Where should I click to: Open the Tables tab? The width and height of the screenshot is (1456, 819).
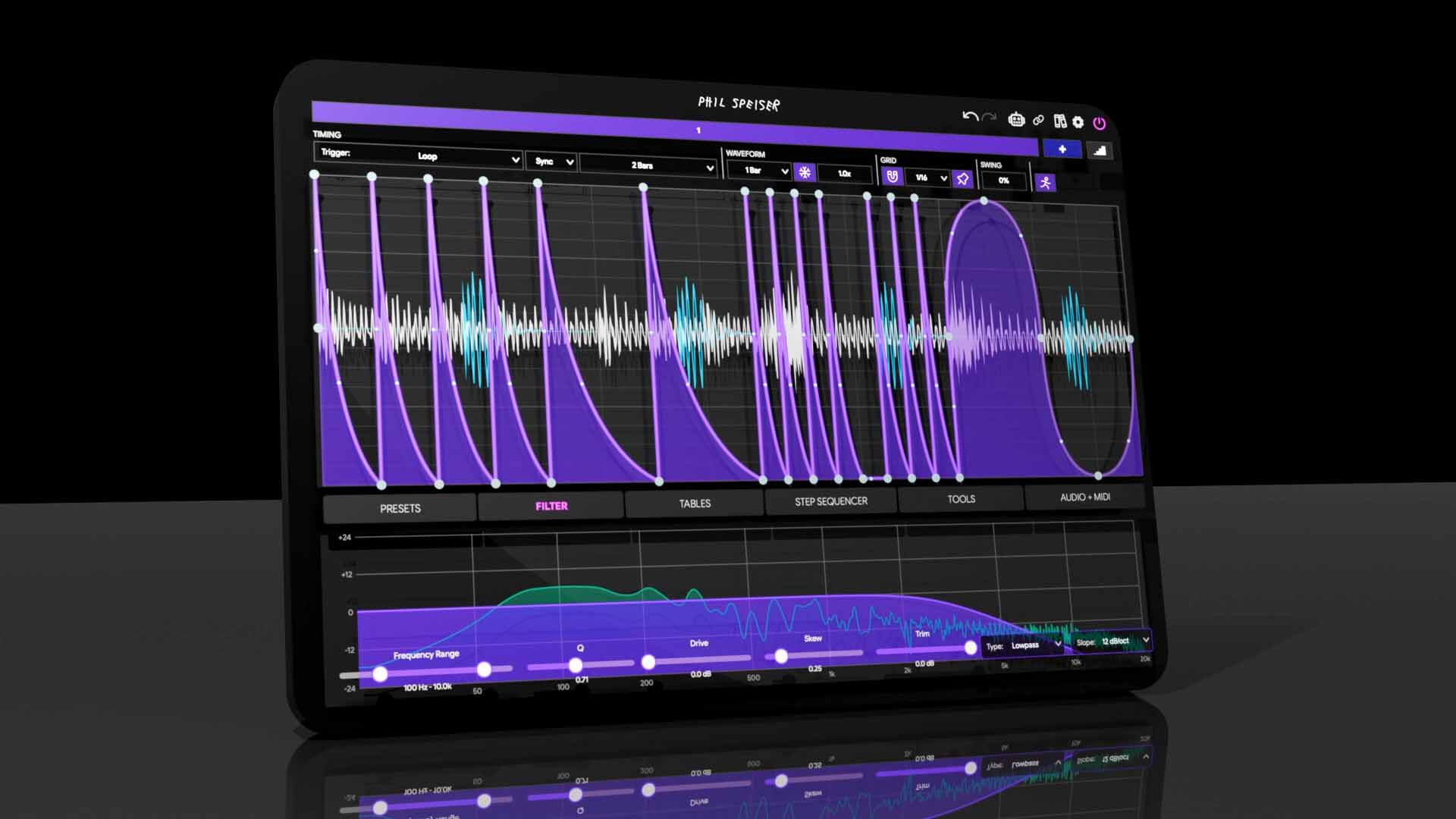[695, 504]
